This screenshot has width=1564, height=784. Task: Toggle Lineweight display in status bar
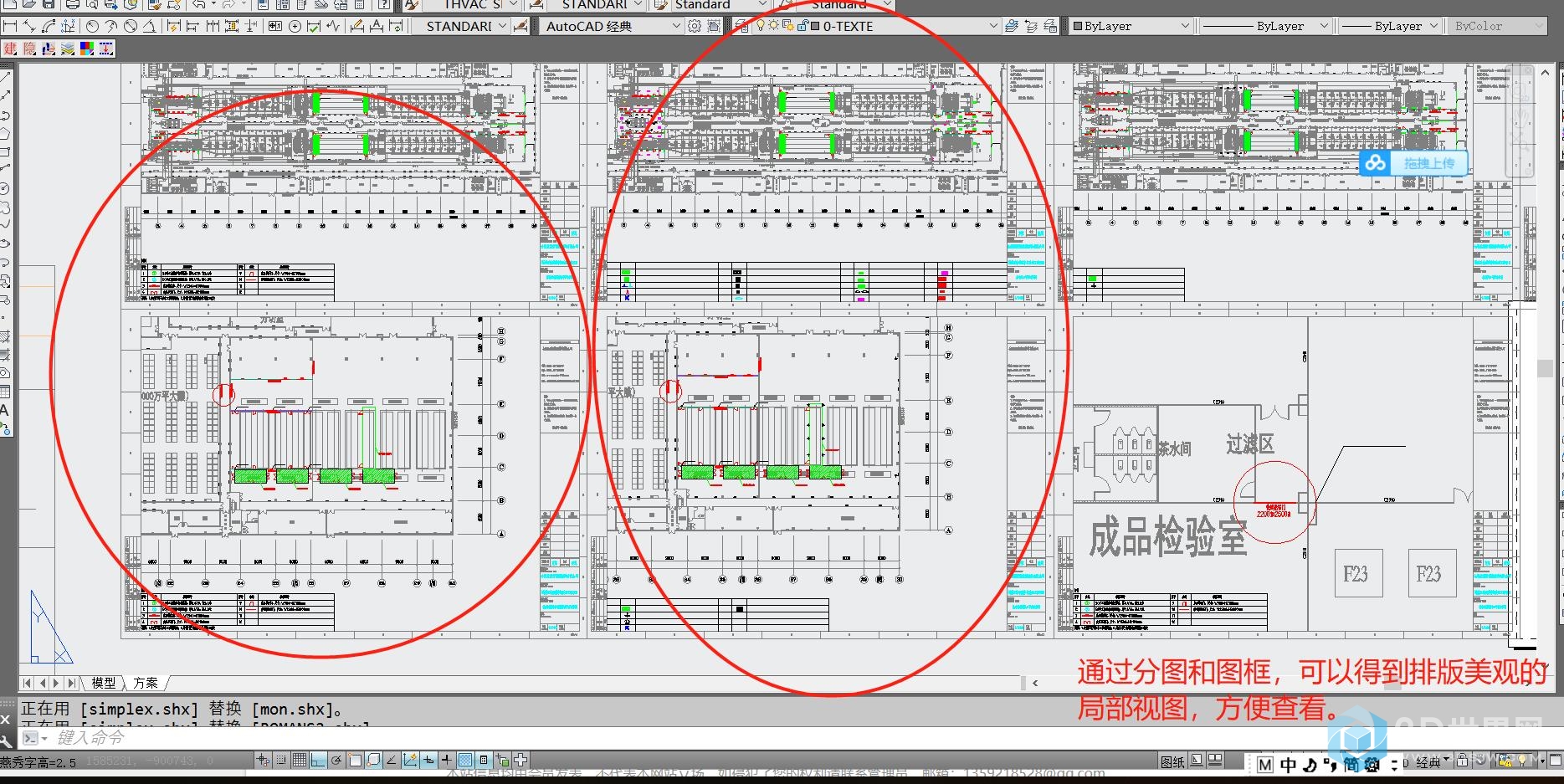(446, 760)
